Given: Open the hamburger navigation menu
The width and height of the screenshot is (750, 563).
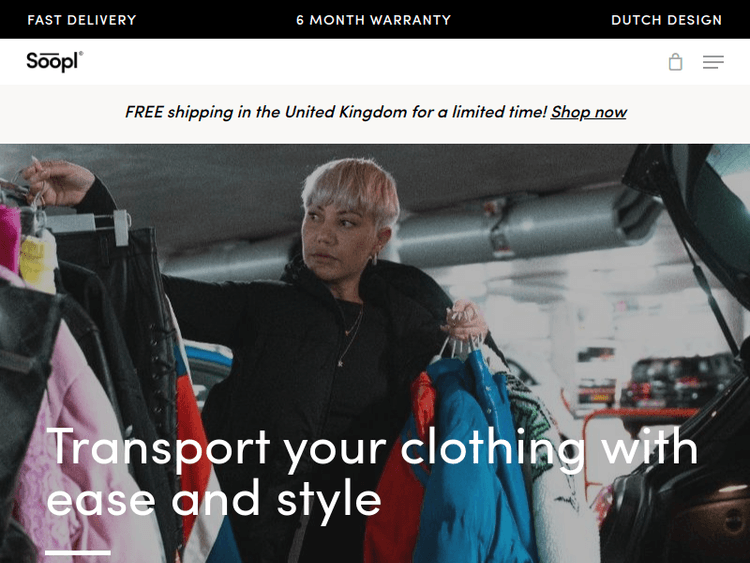Looking at the screenshot, I should (713, 62).
